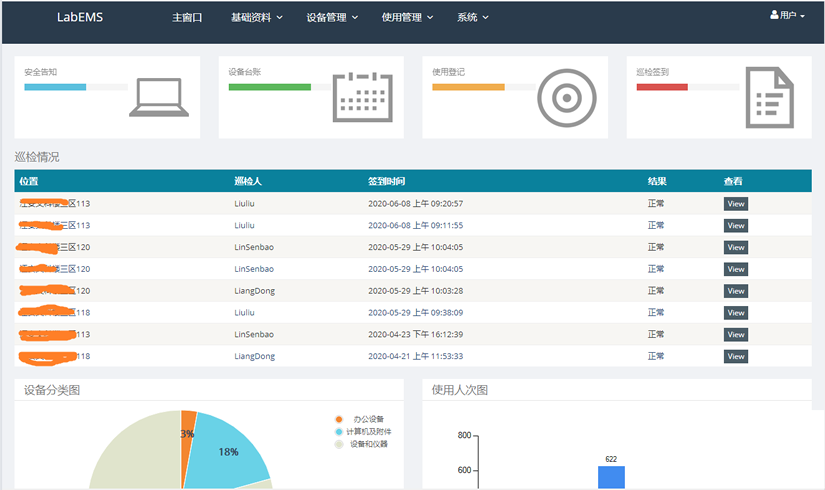Go to the 主窗口 menu item
The image size is (825, 490).
187,18
